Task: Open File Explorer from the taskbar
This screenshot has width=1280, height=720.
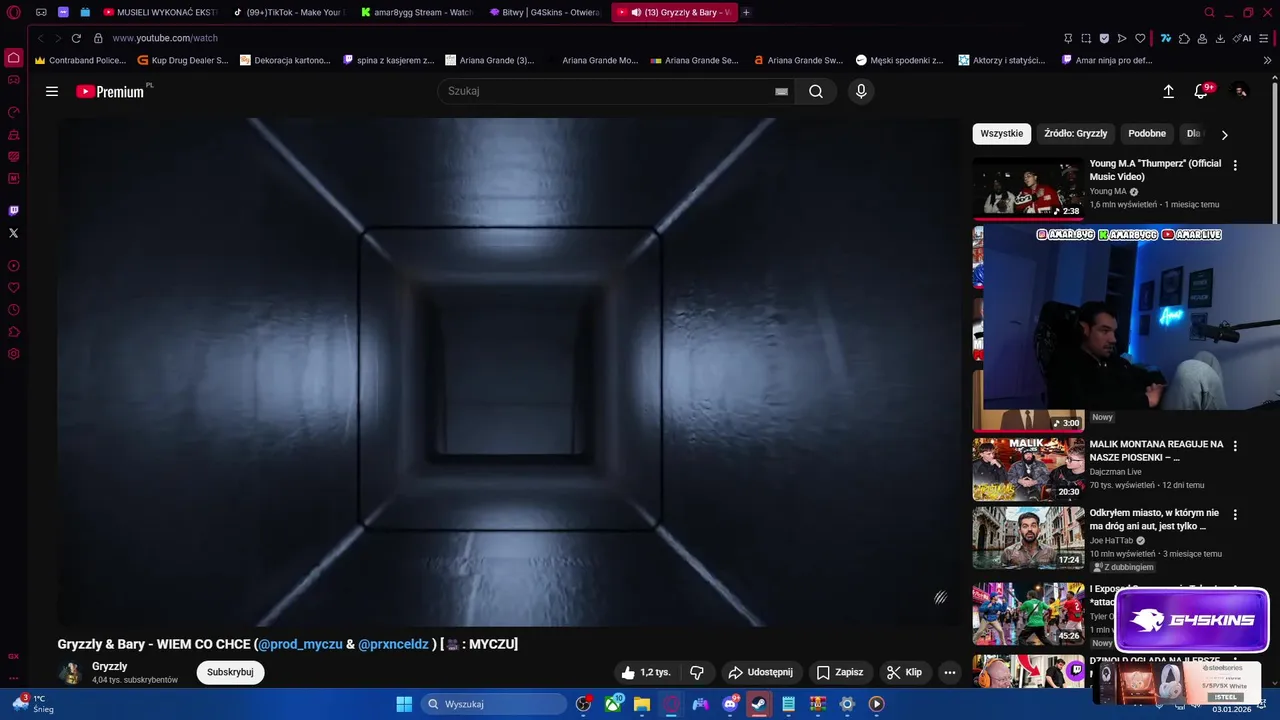Action: [642, 704]
